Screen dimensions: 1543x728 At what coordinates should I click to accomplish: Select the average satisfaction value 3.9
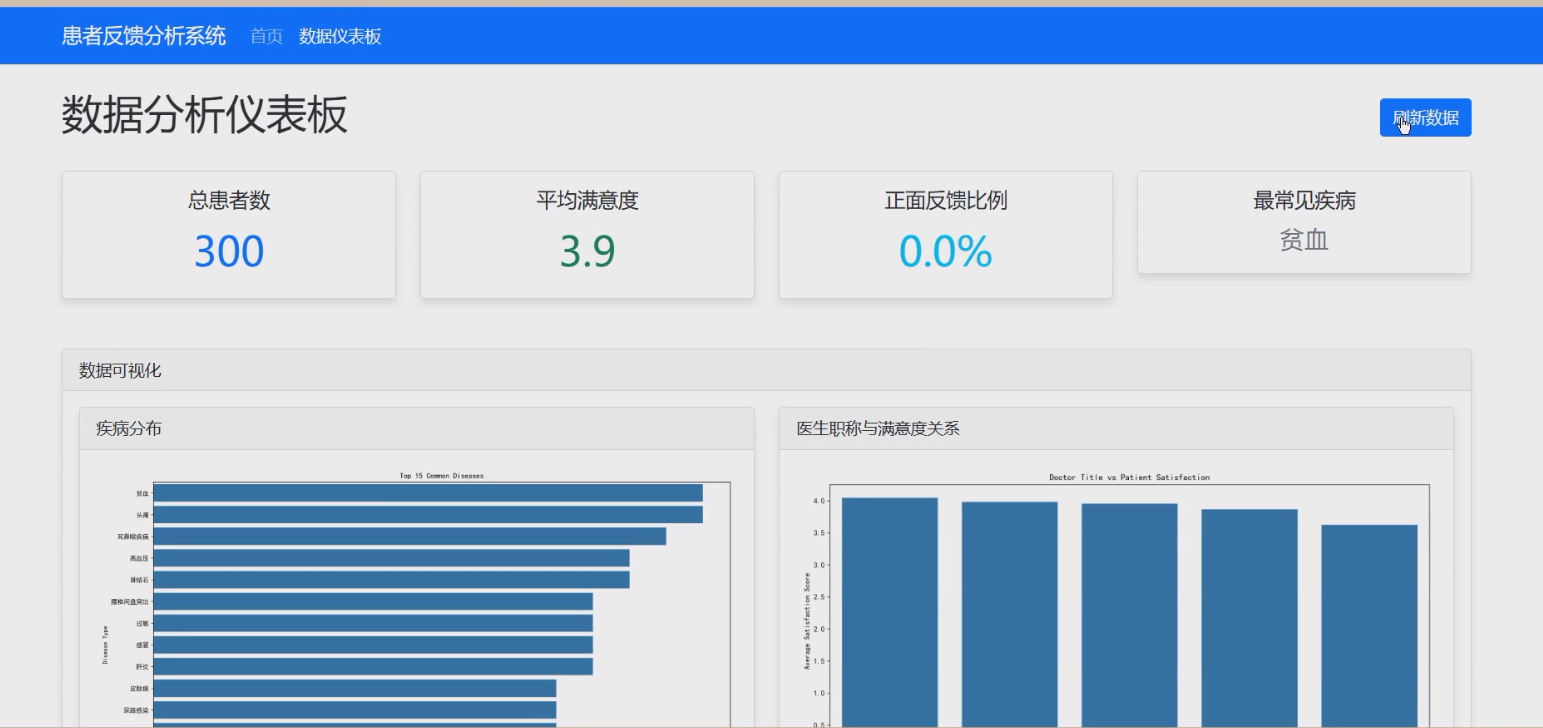pos(587,251)
